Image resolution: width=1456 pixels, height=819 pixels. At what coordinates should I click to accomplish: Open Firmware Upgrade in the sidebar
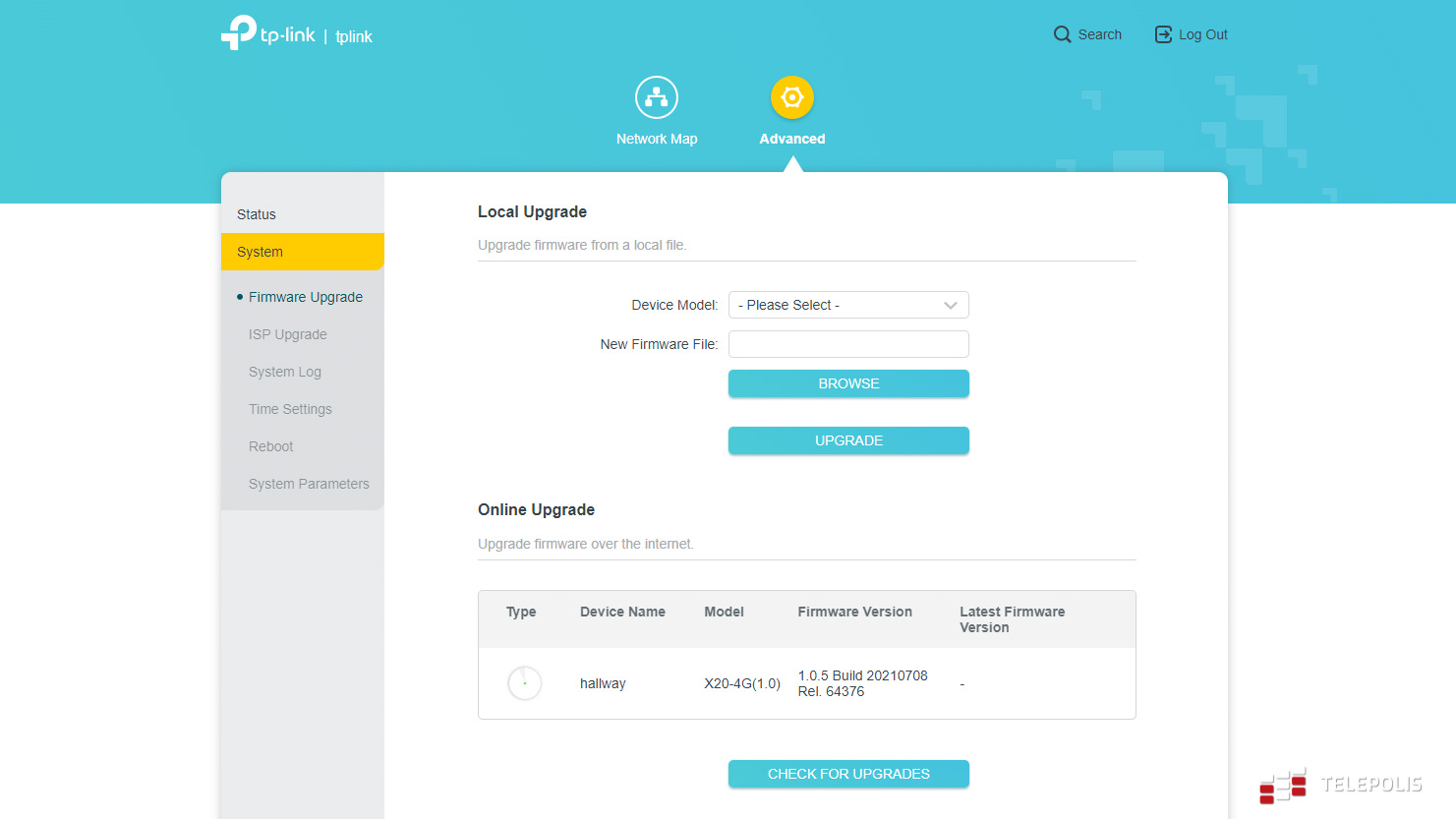click(x=306, y=297)
